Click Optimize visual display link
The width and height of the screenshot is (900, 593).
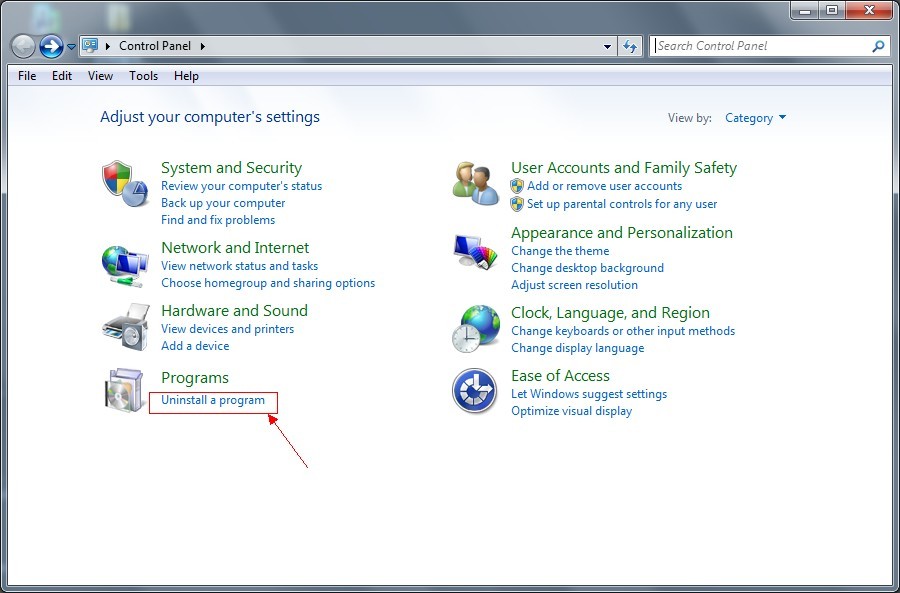[572, 411]
